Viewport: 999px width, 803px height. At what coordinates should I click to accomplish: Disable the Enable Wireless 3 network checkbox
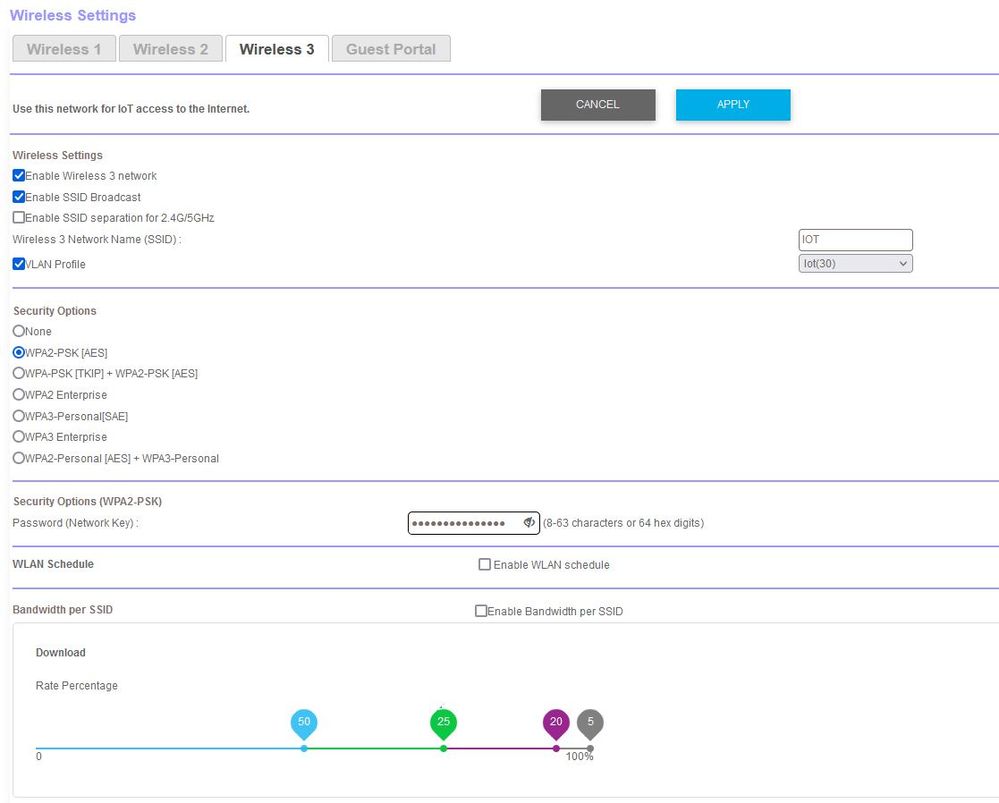(17, 175)
